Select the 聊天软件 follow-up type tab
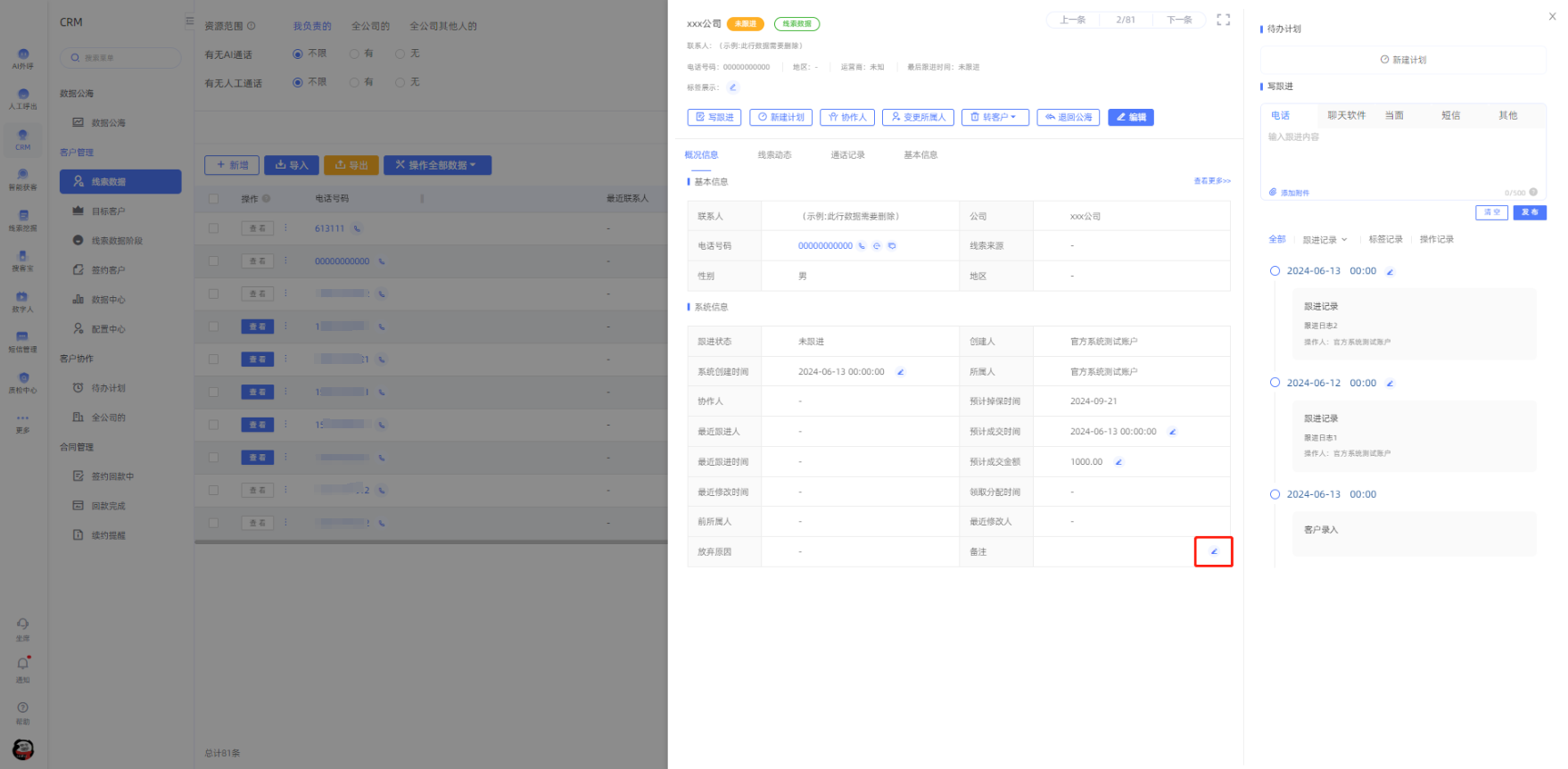Image resolution: width=1568 pixels, height=769 pixels. [1345, 115]
